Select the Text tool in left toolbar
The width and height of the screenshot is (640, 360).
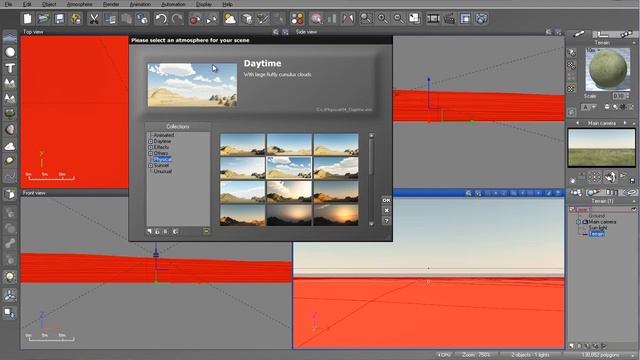10,68
